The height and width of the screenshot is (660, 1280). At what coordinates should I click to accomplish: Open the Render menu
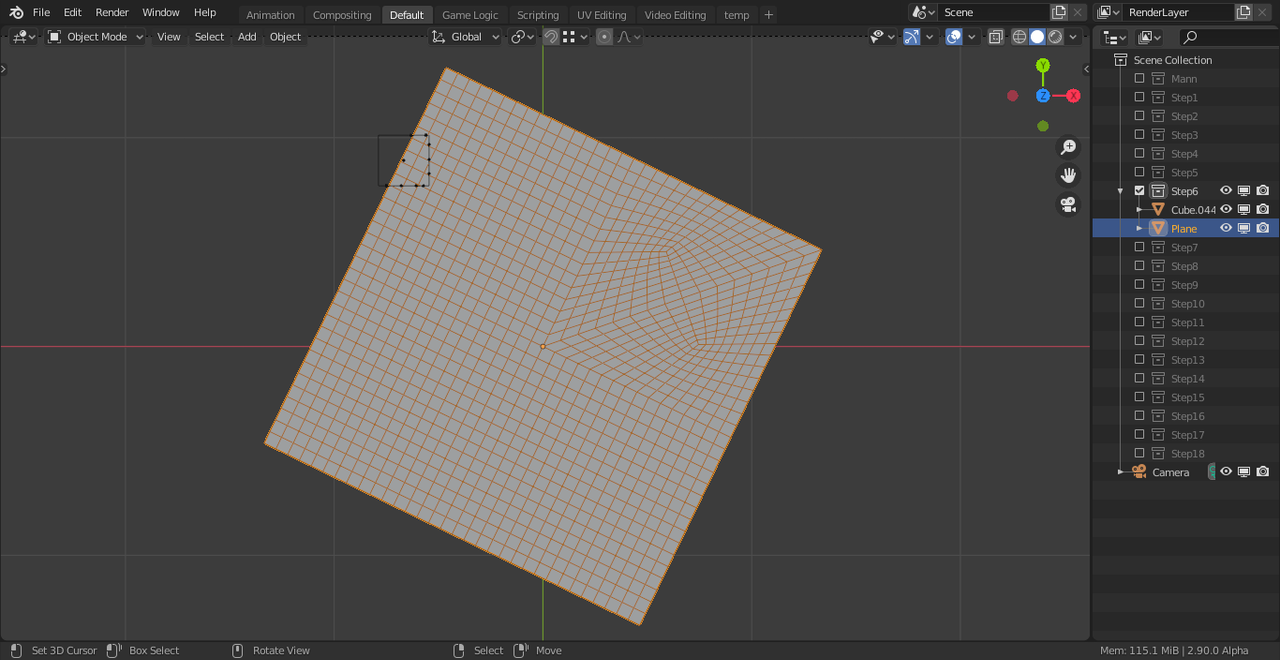pyautogui.click(x=112, y=13)
